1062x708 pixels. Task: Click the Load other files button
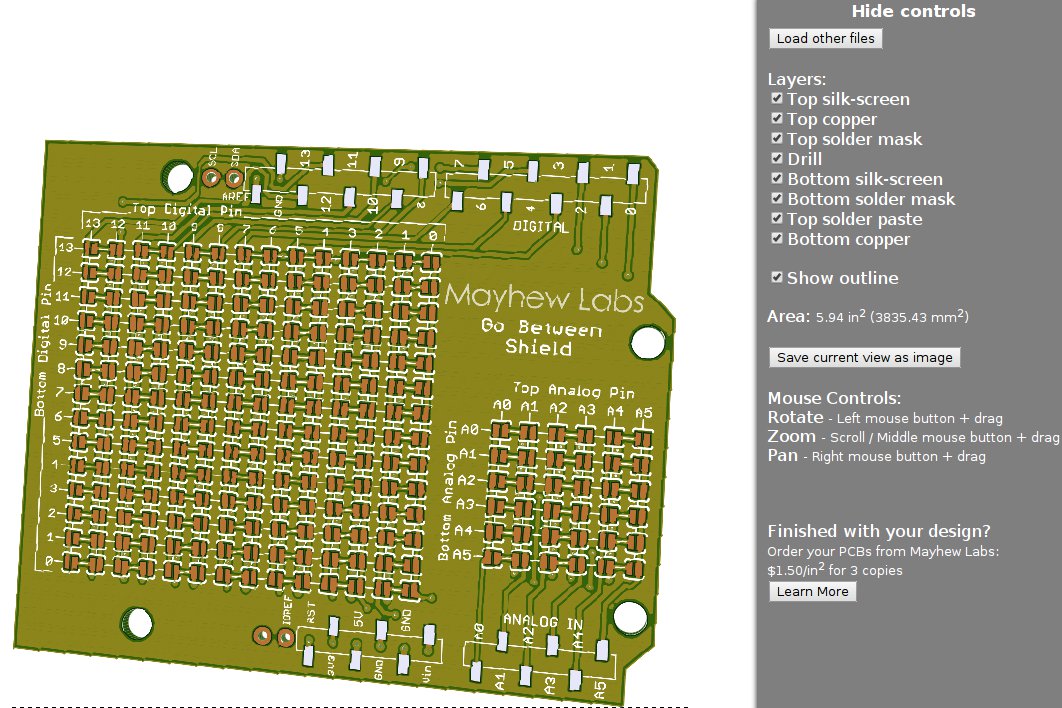[825, 39]
